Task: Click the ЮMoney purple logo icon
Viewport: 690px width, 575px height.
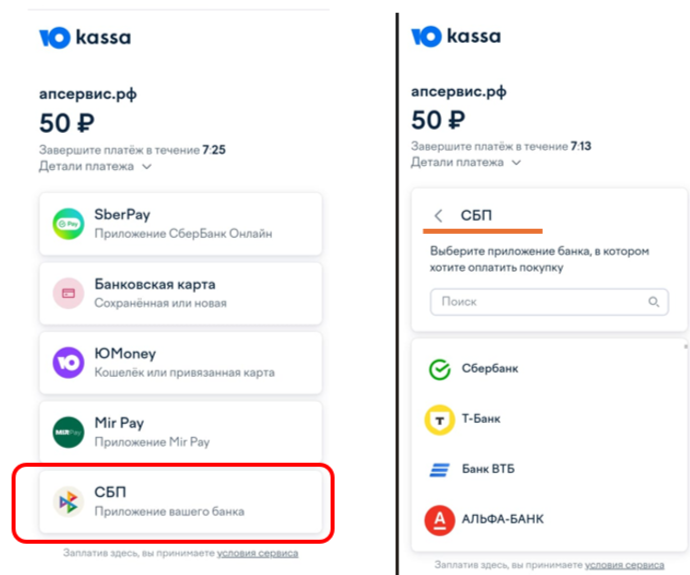Action: (x=68, y=362)
